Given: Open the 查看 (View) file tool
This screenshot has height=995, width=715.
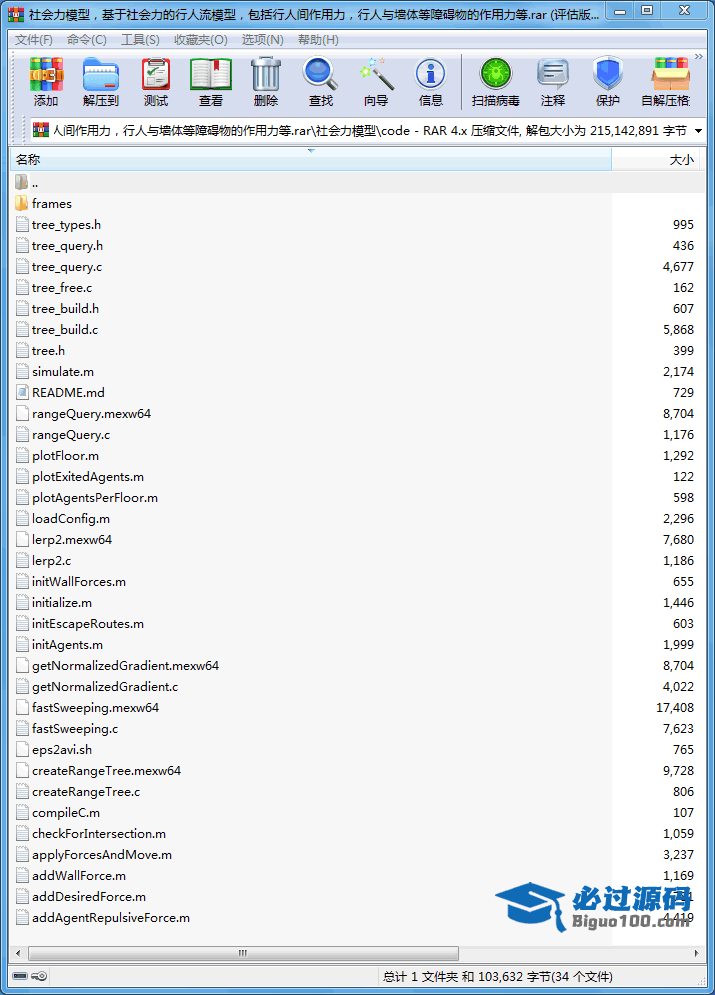Looking at the screenshot, I should click(211, 81).
